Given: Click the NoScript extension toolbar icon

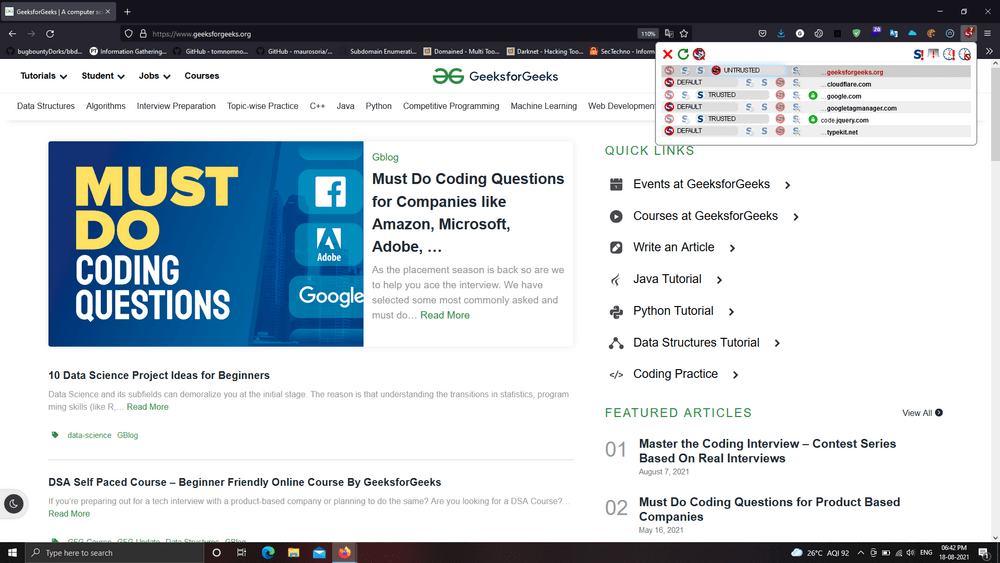Looking at the screenshot, I should point(969,33).
